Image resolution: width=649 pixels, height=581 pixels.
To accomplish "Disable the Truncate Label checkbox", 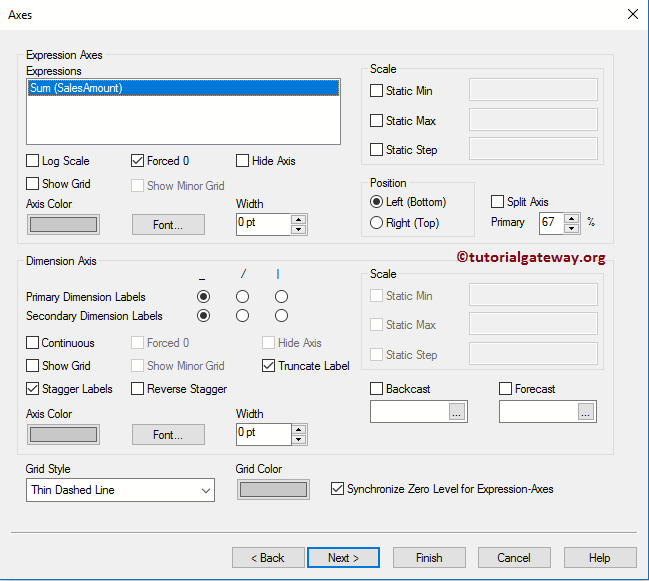I will [268, 365].
